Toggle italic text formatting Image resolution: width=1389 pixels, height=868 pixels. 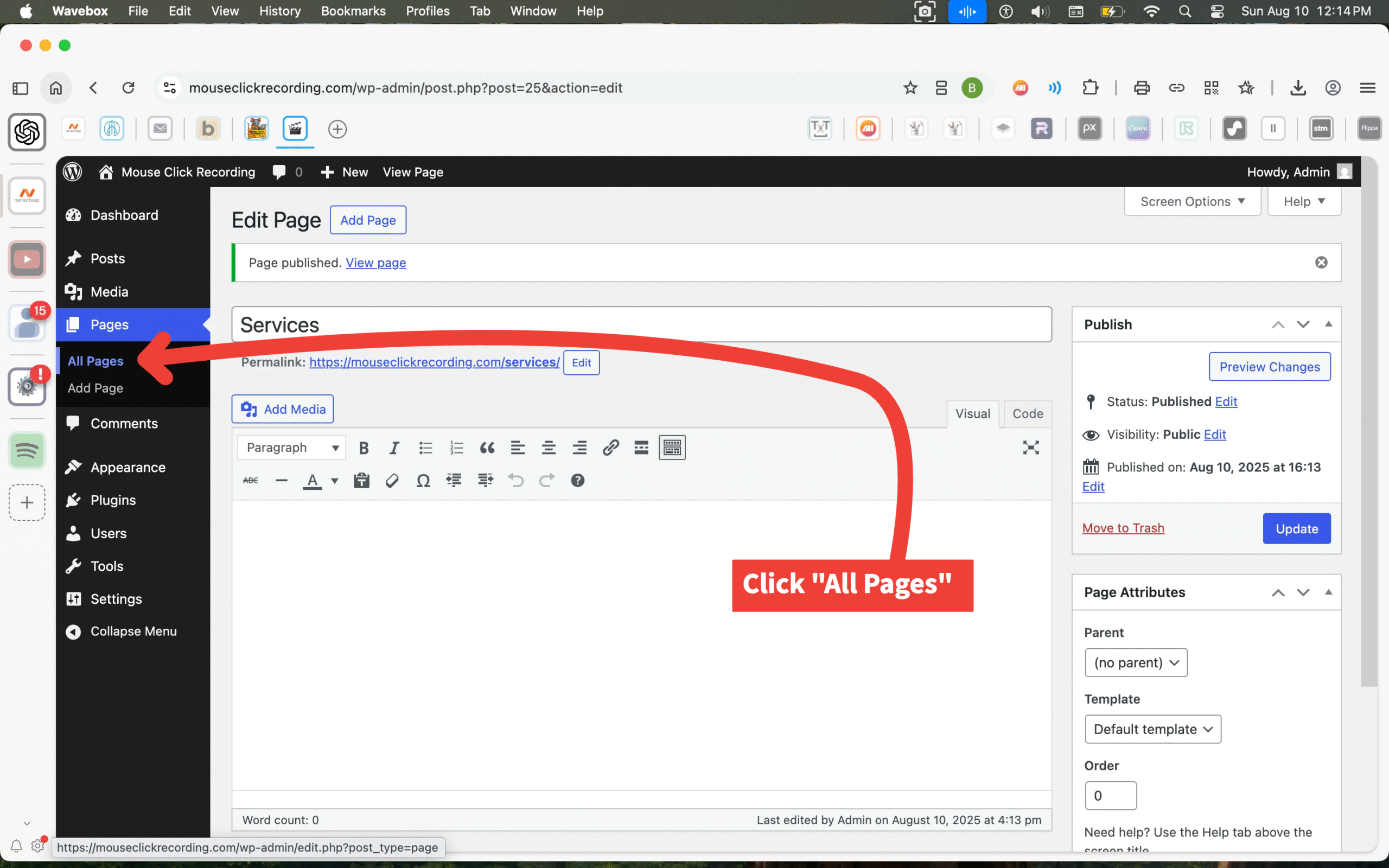(x=394, y=448)
